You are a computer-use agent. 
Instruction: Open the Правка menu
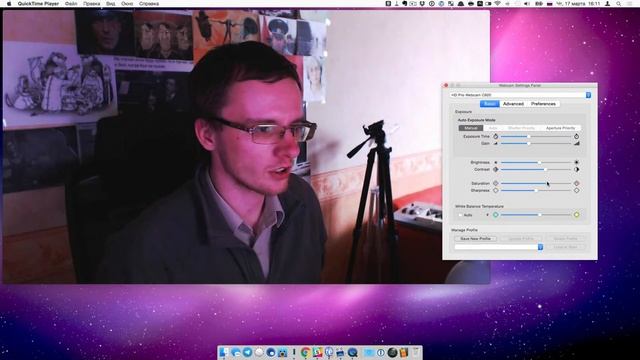pyautogui.click(x=91, y=3)
